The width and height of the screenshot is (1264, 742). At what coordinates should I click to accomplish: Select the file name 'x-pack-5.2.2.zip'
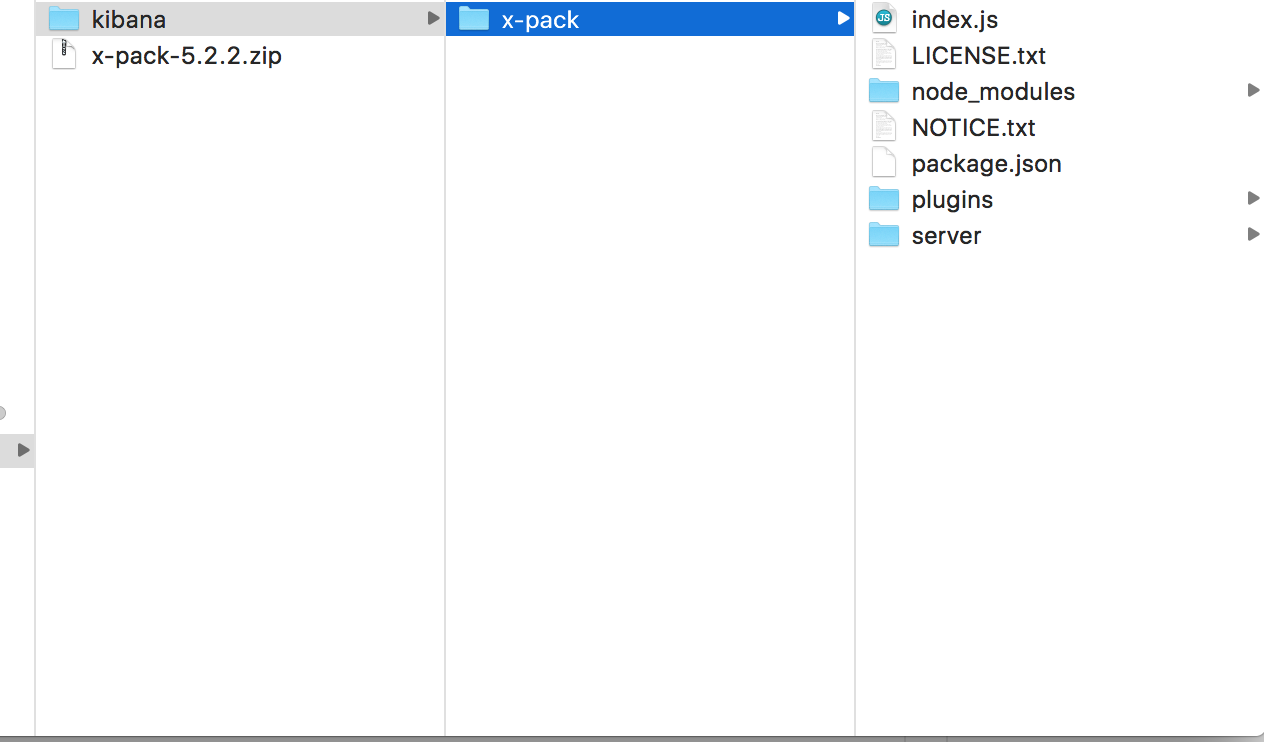187,56
